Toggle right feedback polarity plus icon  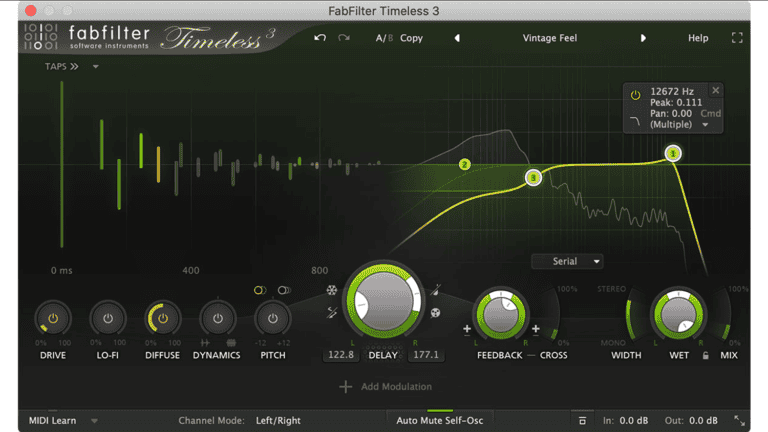coord(535,329)
